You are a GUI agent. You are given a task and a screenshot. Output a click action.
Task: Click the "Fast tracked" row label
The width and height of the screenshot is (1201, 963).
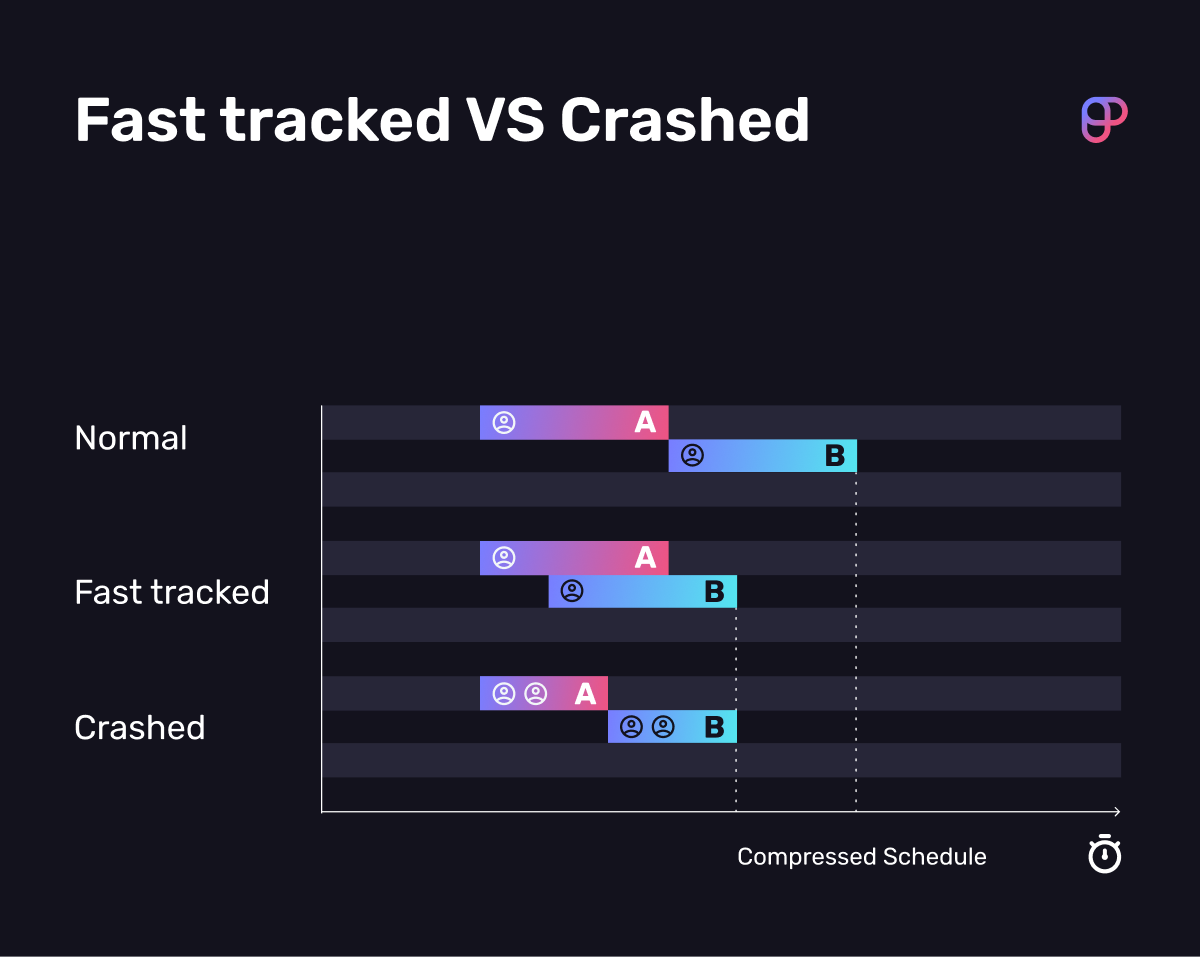[x=172, y=592]
